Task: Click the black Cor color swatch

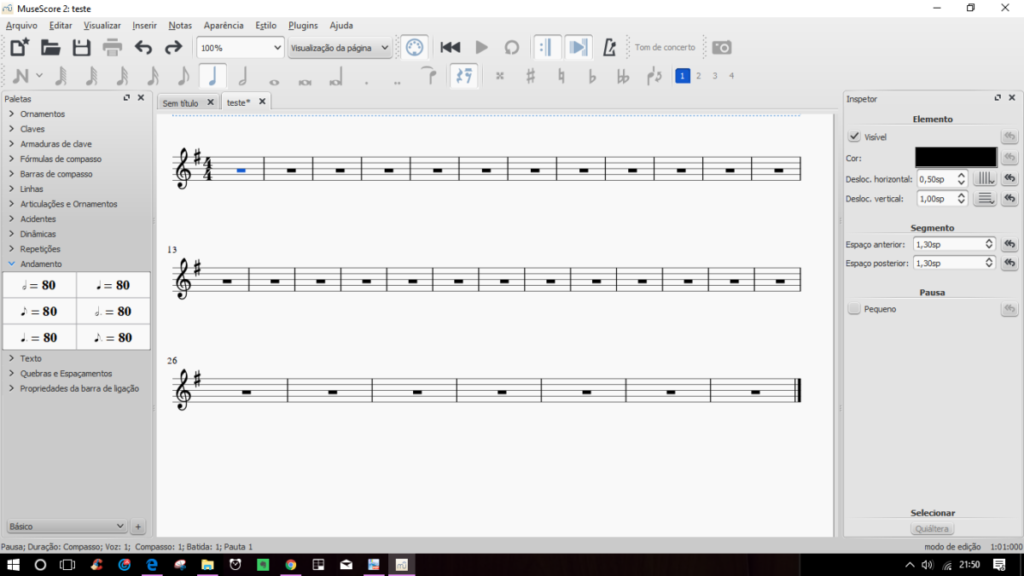Action: 955,157
